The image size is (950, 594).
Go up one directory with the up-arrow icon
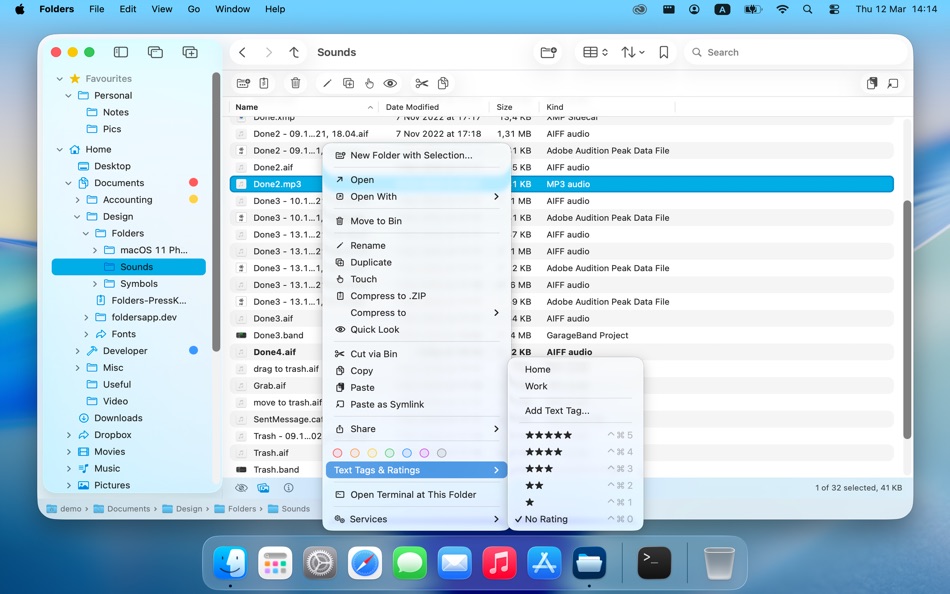(293, 52)
